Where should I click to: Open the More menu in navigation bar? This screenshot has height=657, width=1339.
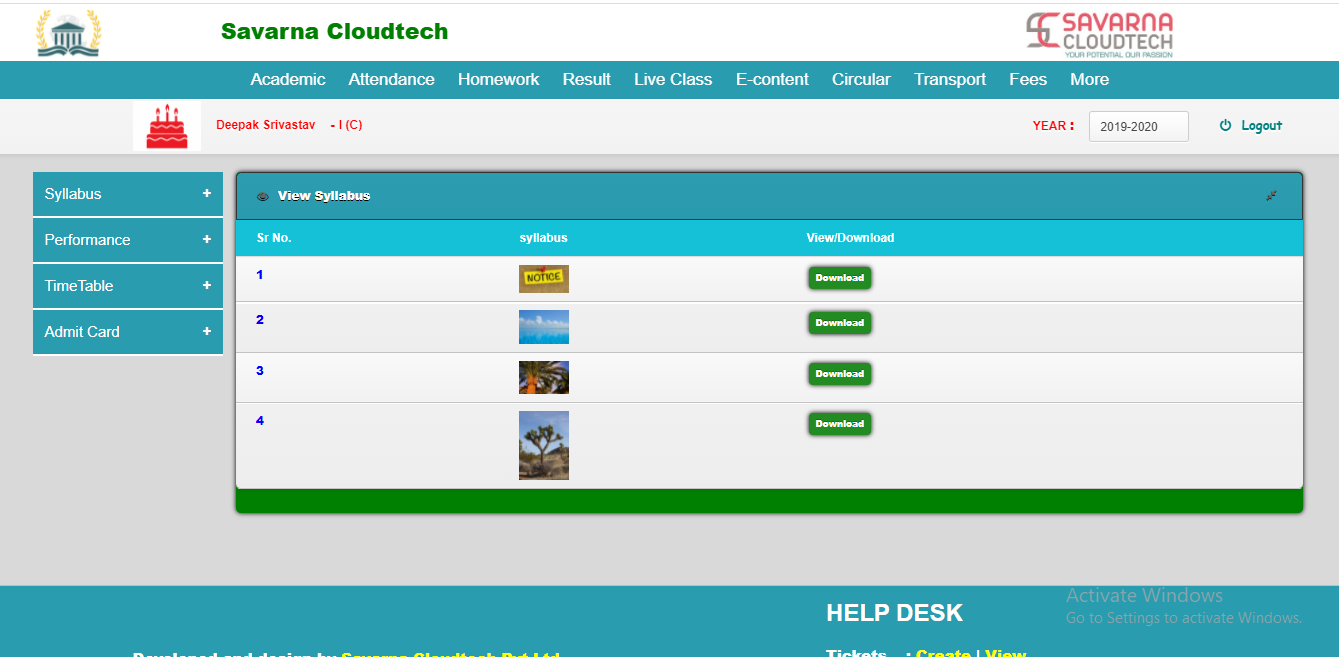coord(1089,80)
